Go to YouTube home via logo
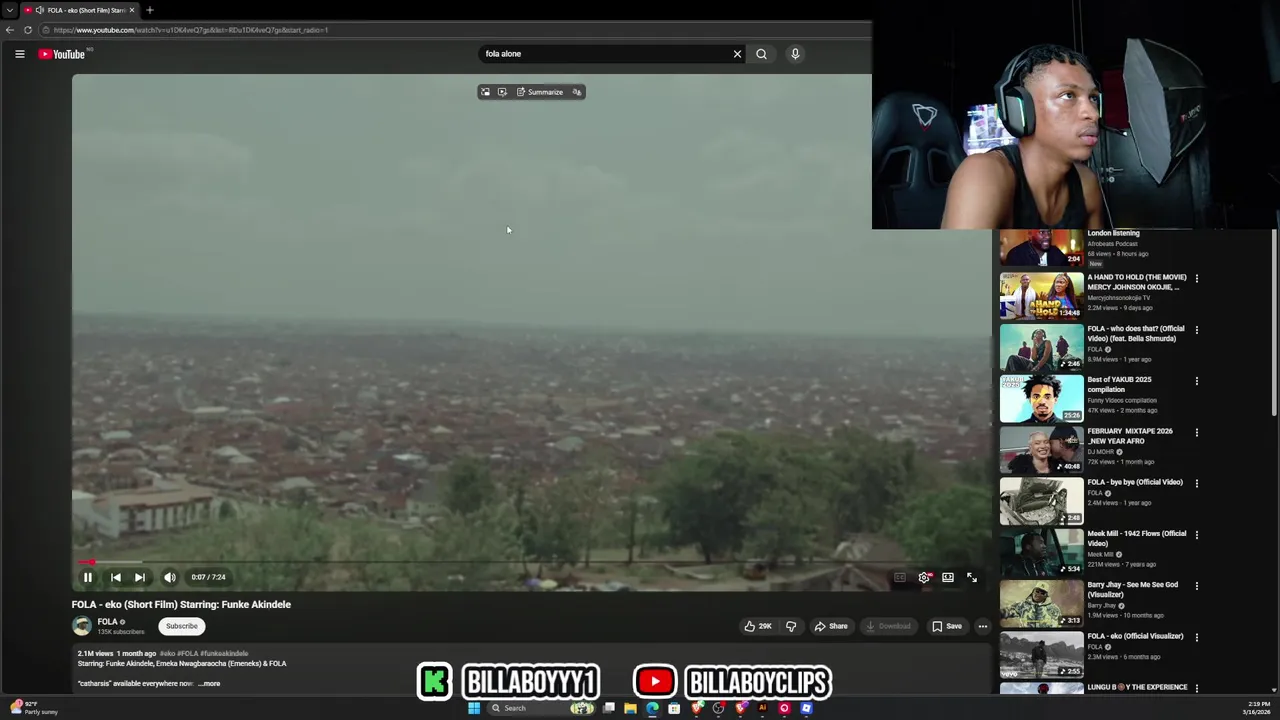This screenshot has width=1280, height=720. (62, 54)
